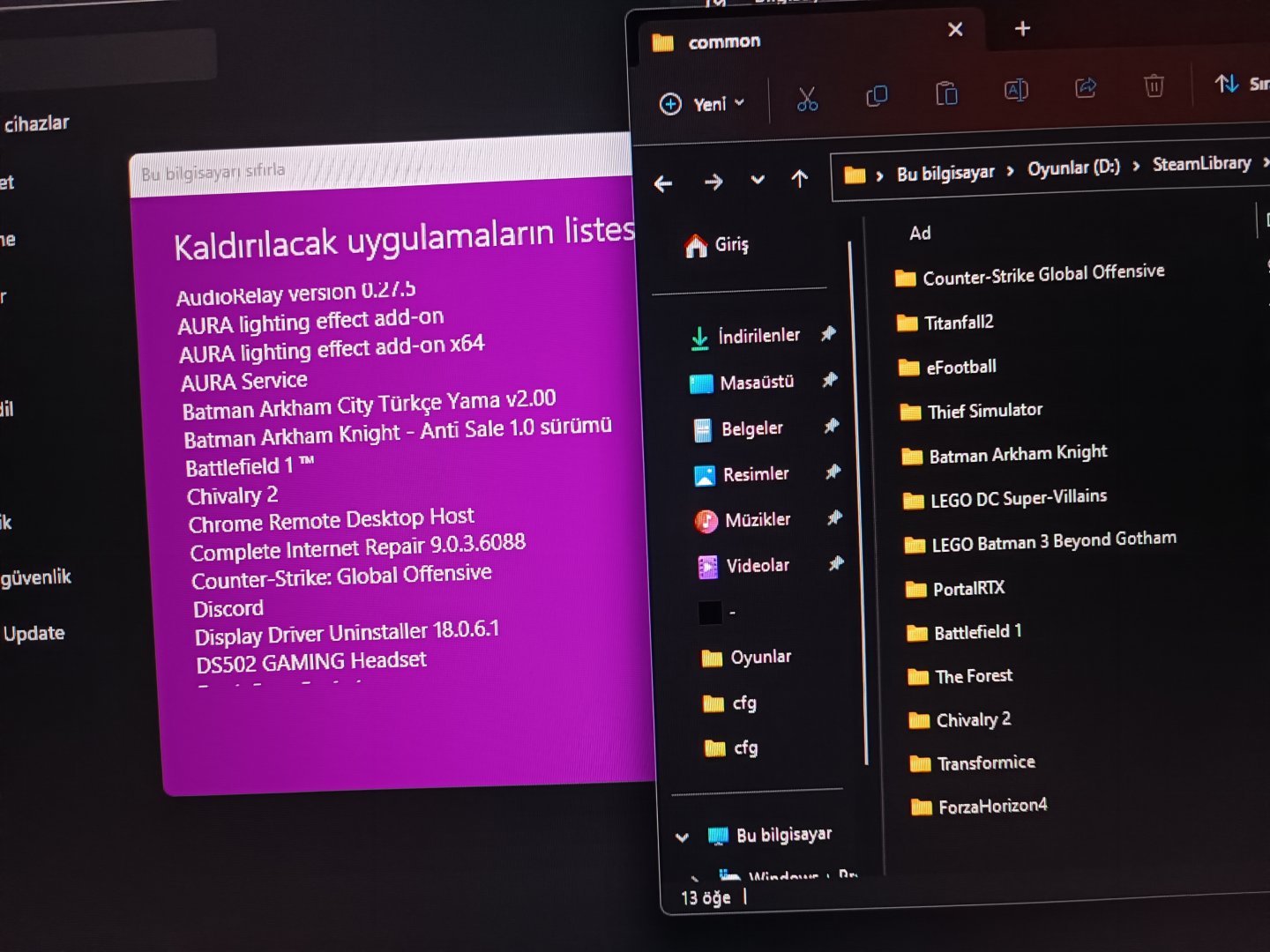Click the Paste clipboard icon in toolbar
The height and width of the screenshot is (952, 1270).
pyautogui.click(x=946, y=93)
